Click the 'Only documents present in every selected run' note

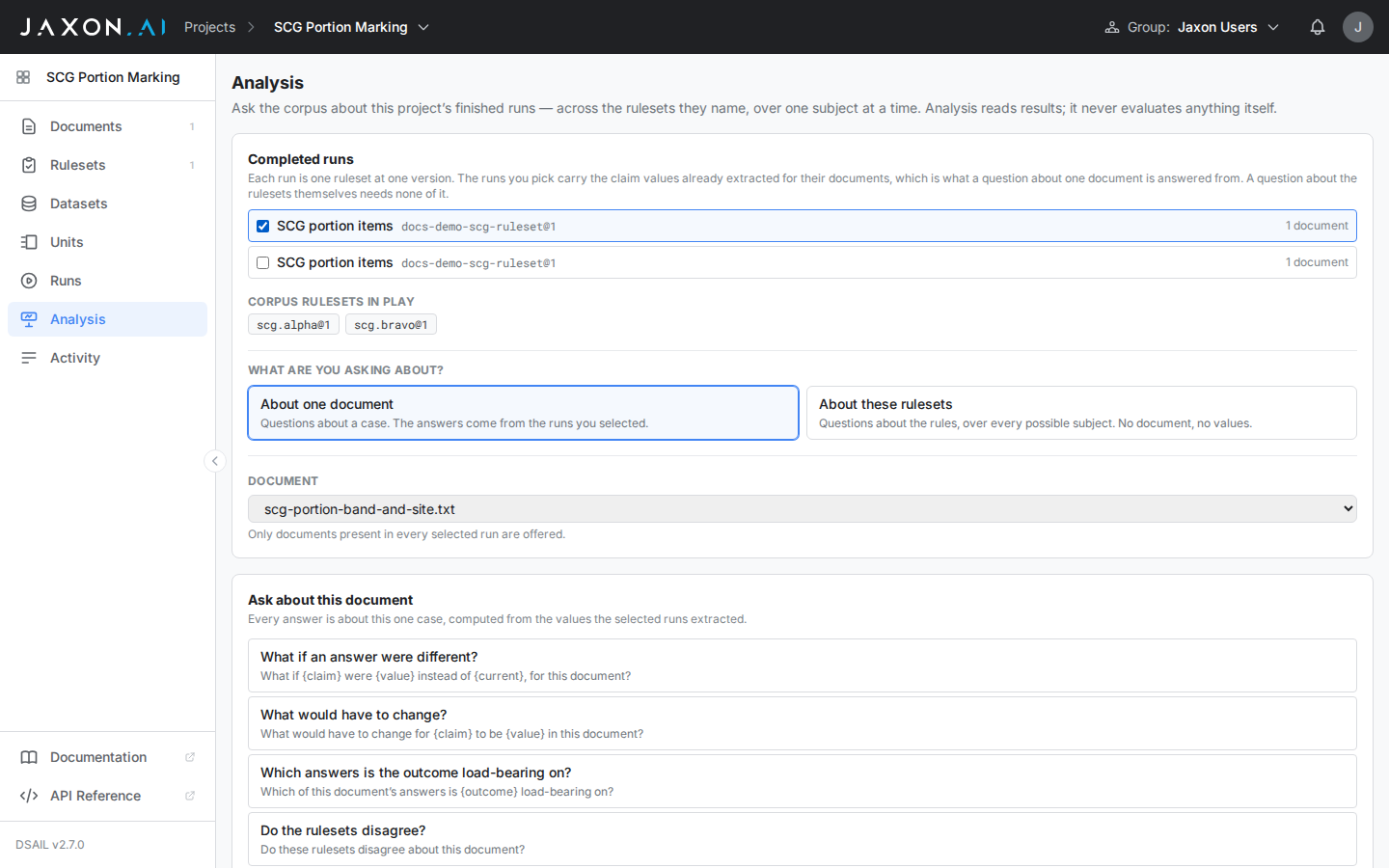(x=406, y=534)
